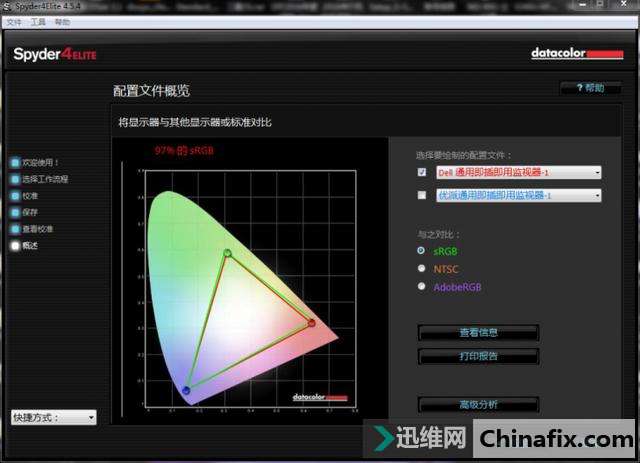
Task: Select the NTSC comparison radio button
Action: click(421, 268)
